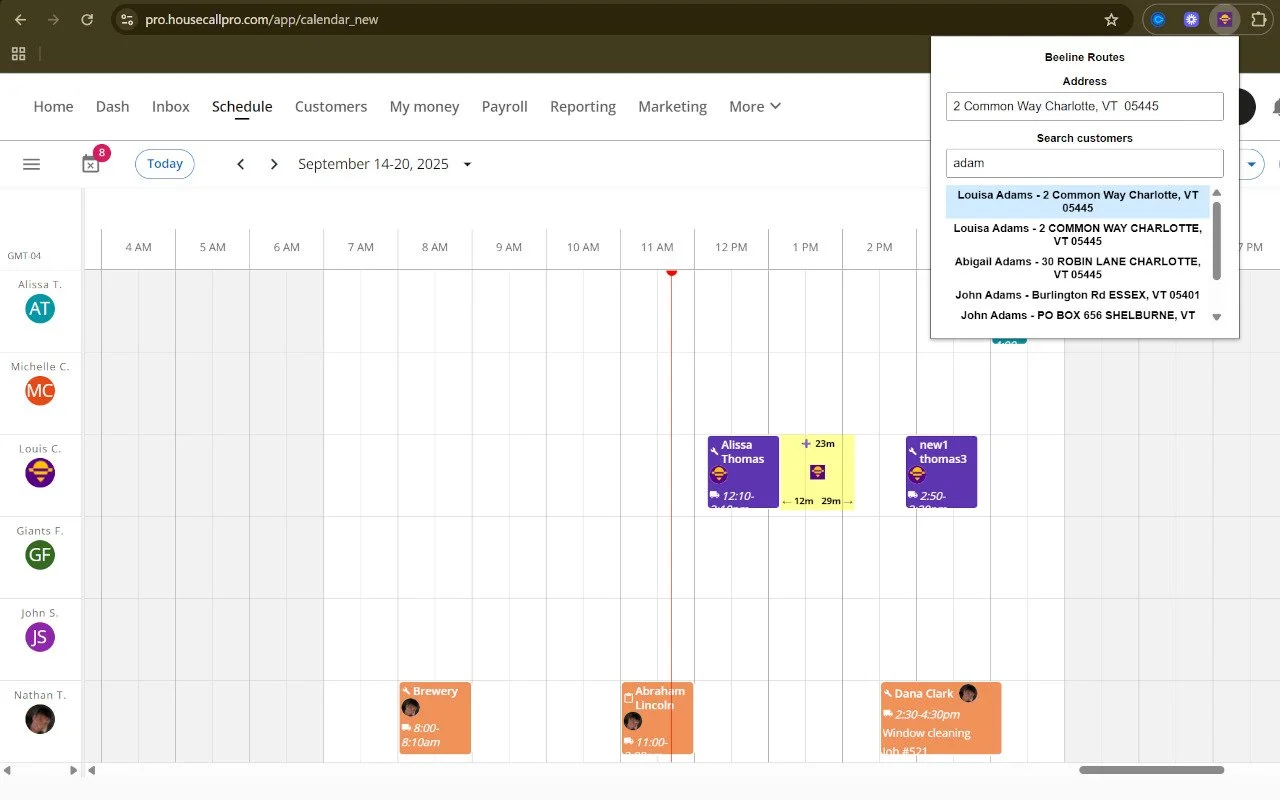
Task: Click the Beeline Routes Address input field
Action: (1084, 106)
